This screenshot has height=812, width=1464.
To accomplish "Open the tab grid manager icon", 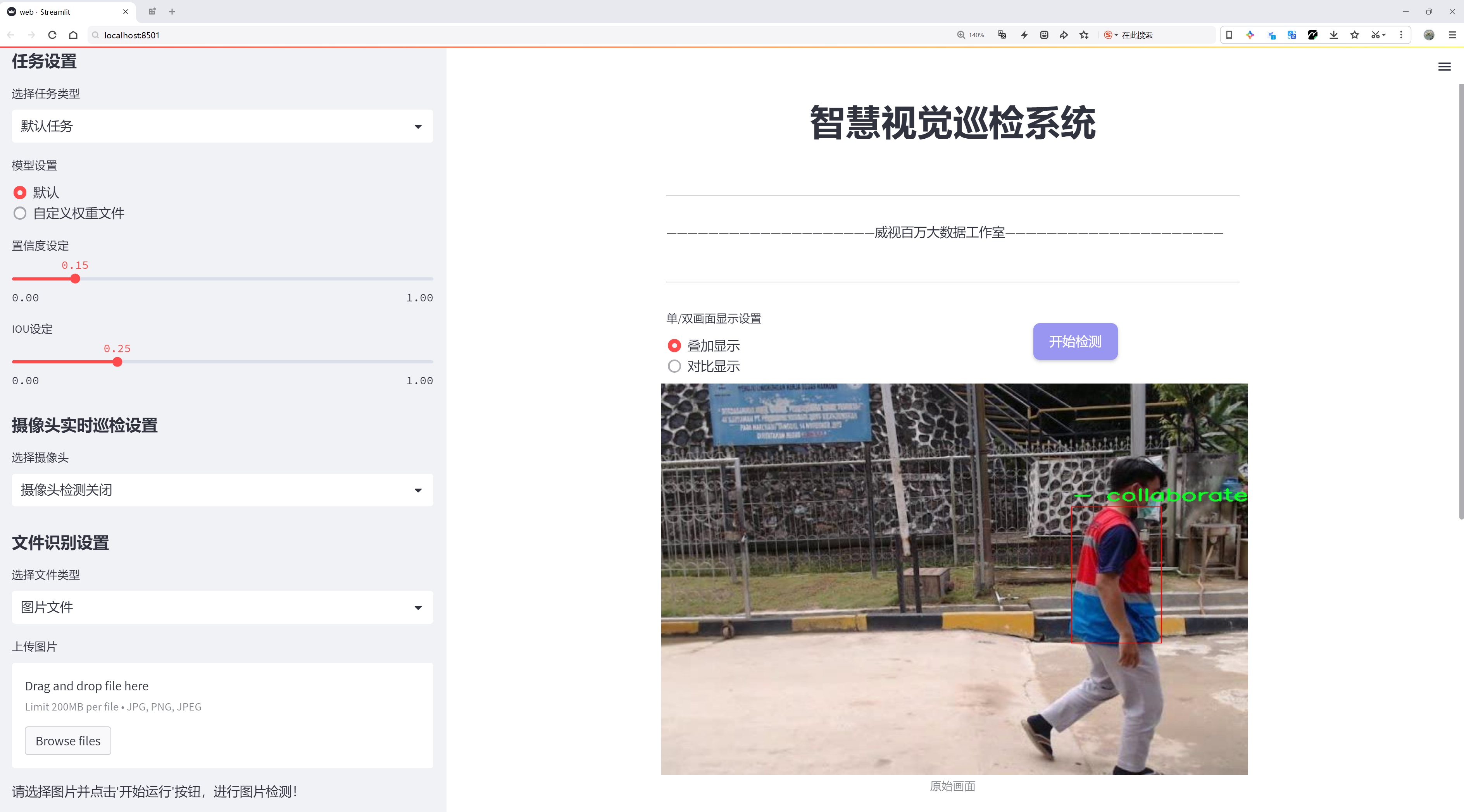I will (152, 11).
